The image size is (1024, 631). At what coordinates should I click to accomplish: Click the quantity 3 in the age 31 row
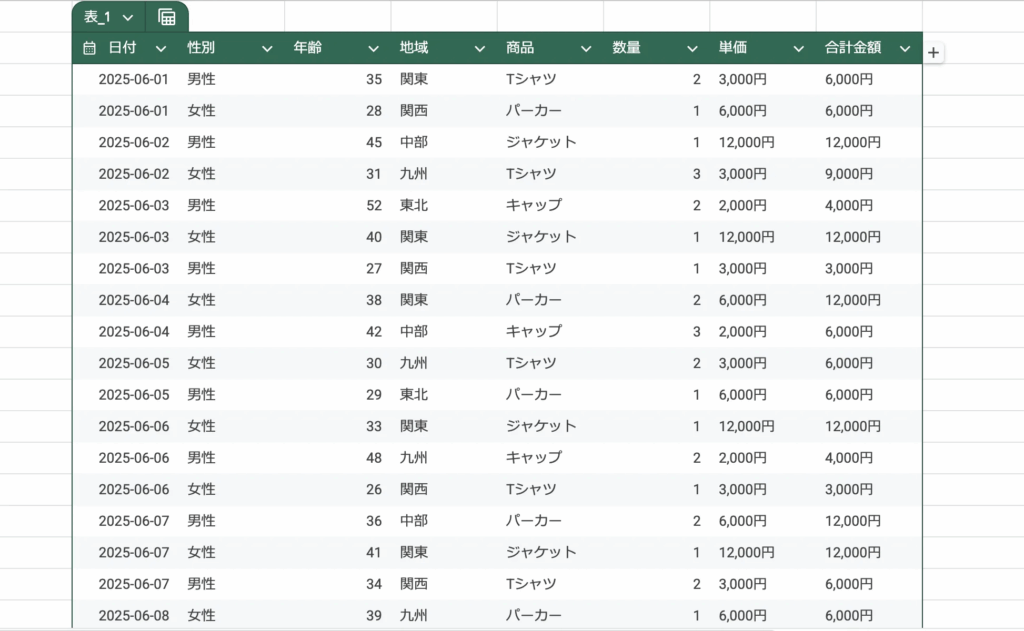[697, 174]
